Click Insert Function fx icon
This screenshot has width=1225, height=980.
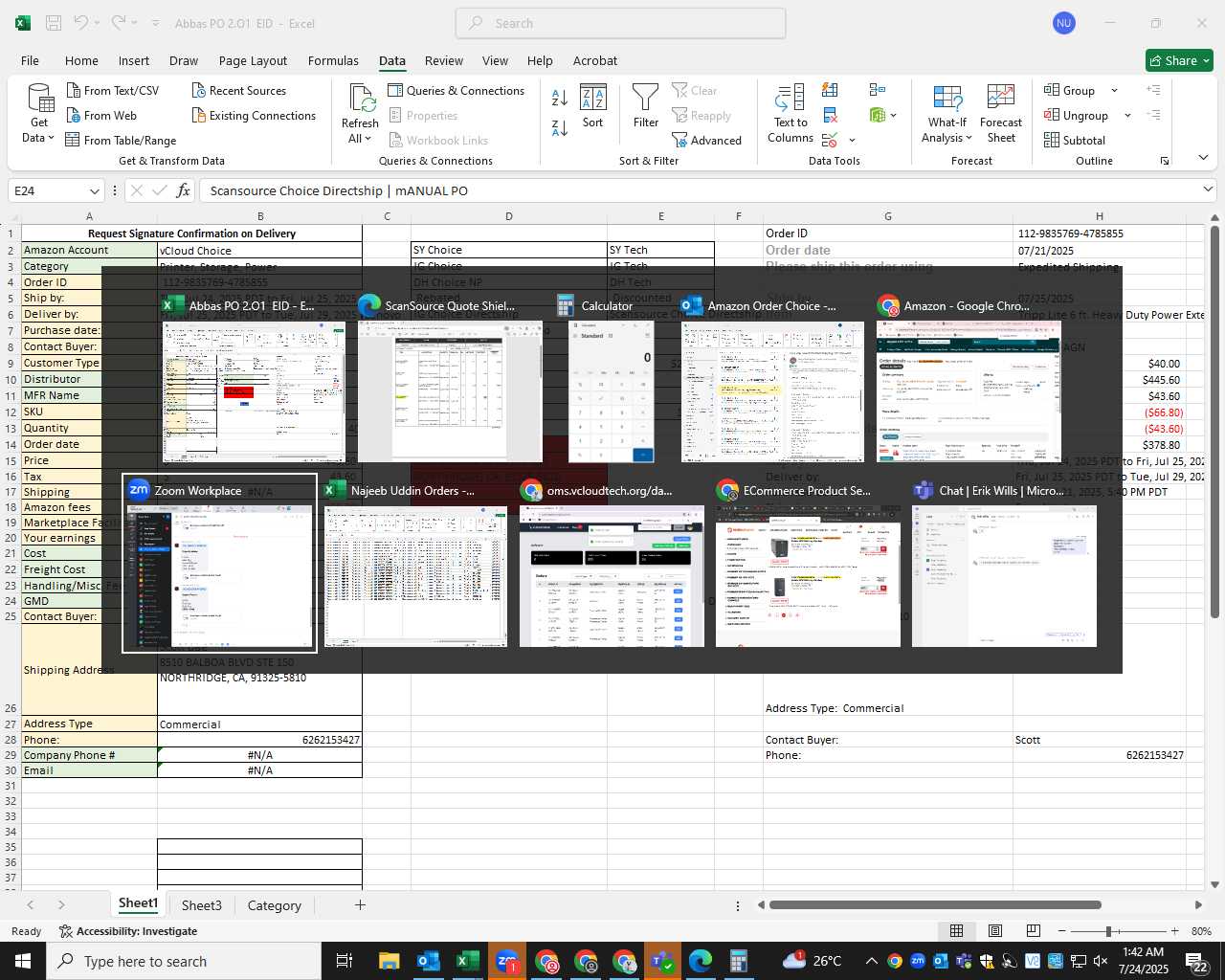tap(184, 190)
